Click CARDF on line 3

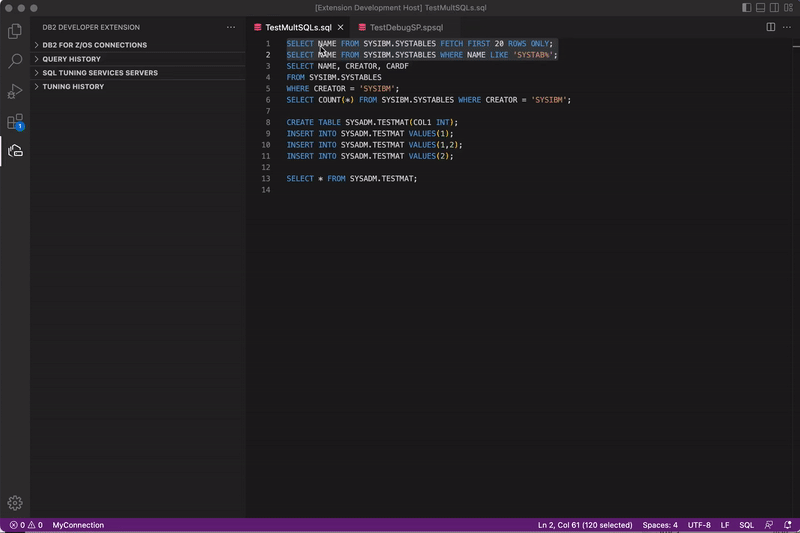click(x=397, y=66)
